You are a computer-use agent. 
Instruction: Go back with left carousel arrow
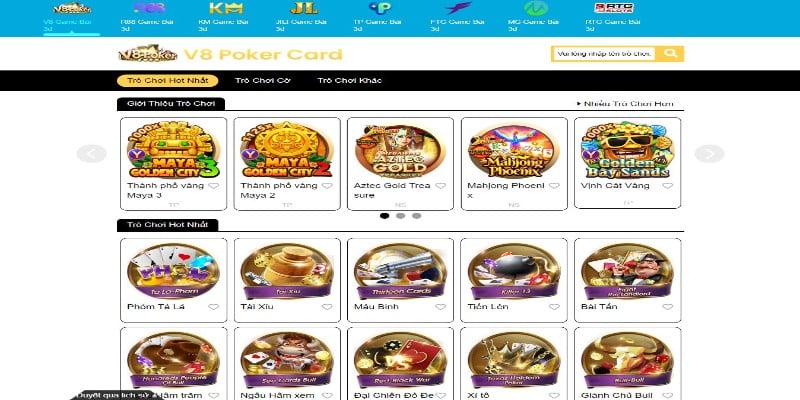coord(92,154)
